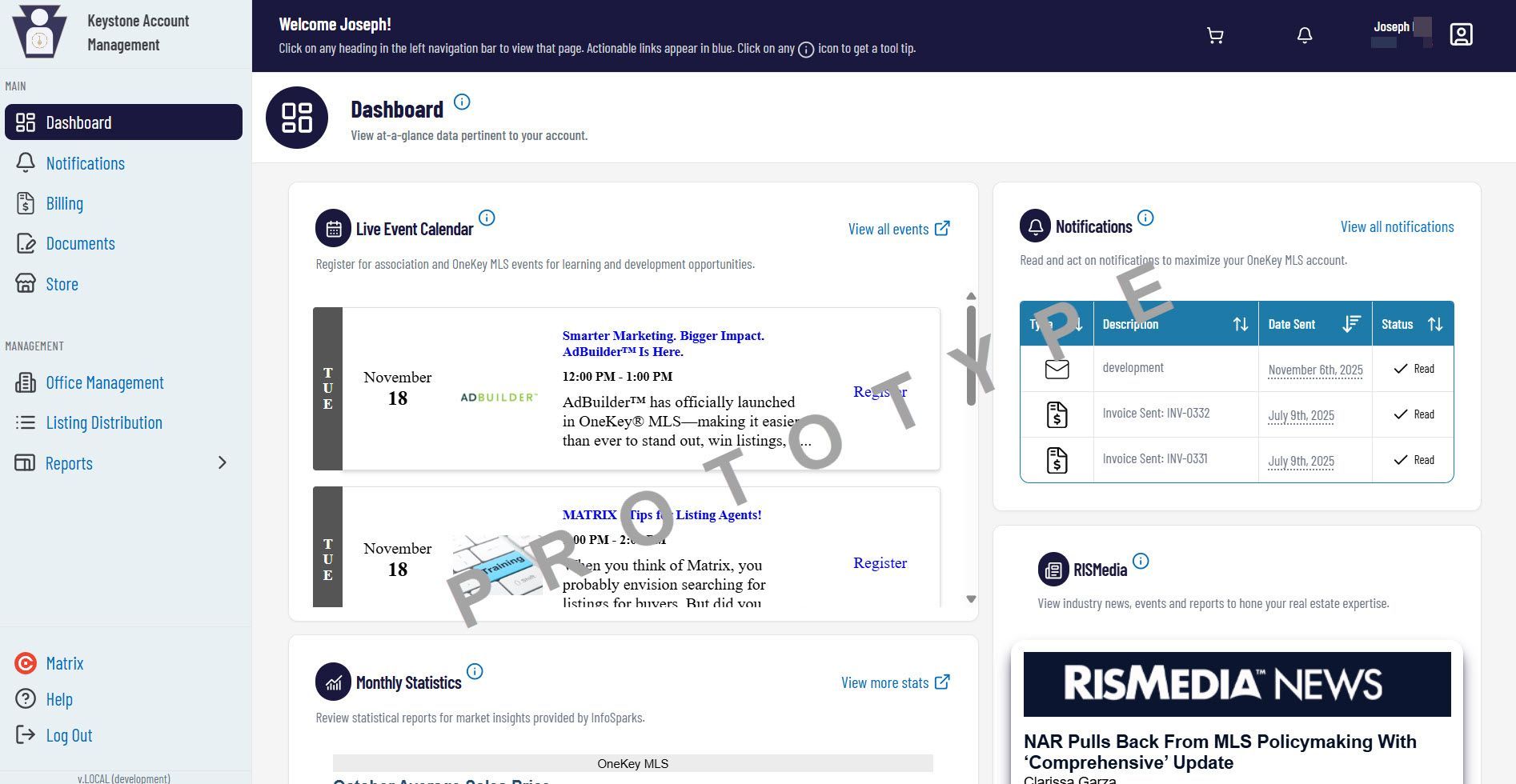This screenshot has height=784, width=1516.
Task: Click the Monthly Statistics chart icon
Action: coord(333,682)
